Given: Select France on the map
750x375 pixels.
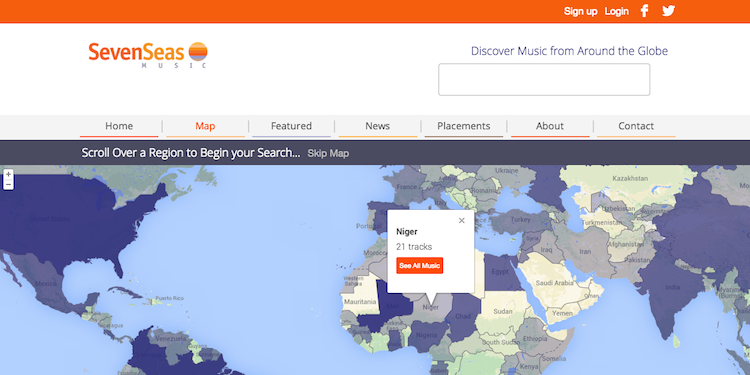Looking at the screenshot, I should tap(407, 187).
